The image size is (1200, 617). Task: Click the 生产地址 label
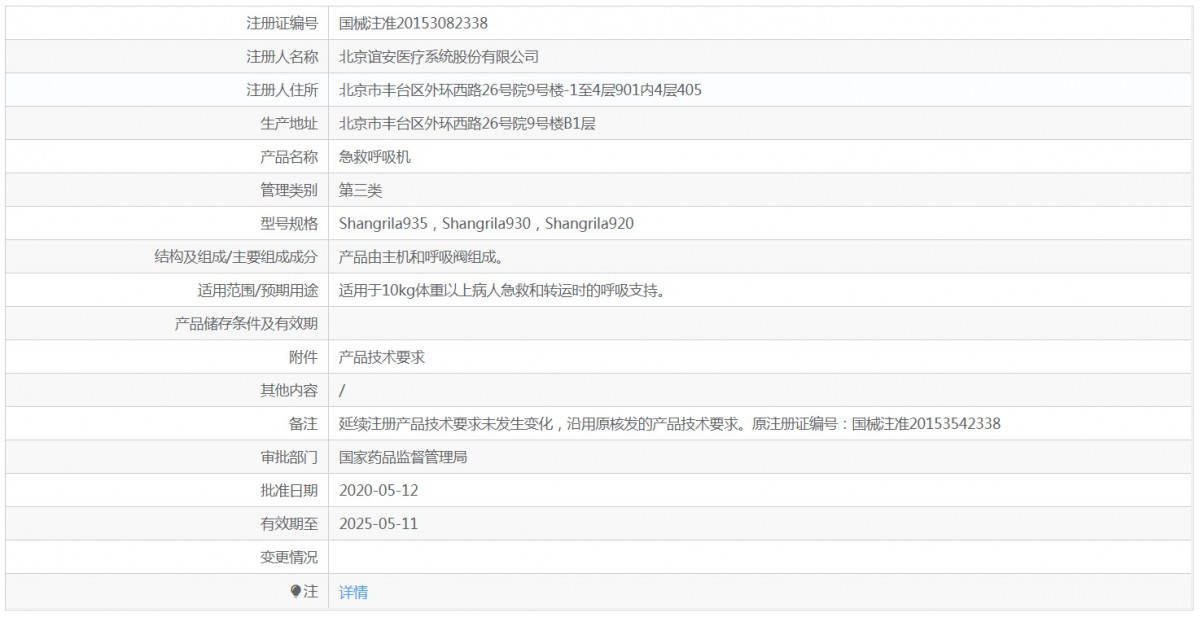click(x=289, y=124)
